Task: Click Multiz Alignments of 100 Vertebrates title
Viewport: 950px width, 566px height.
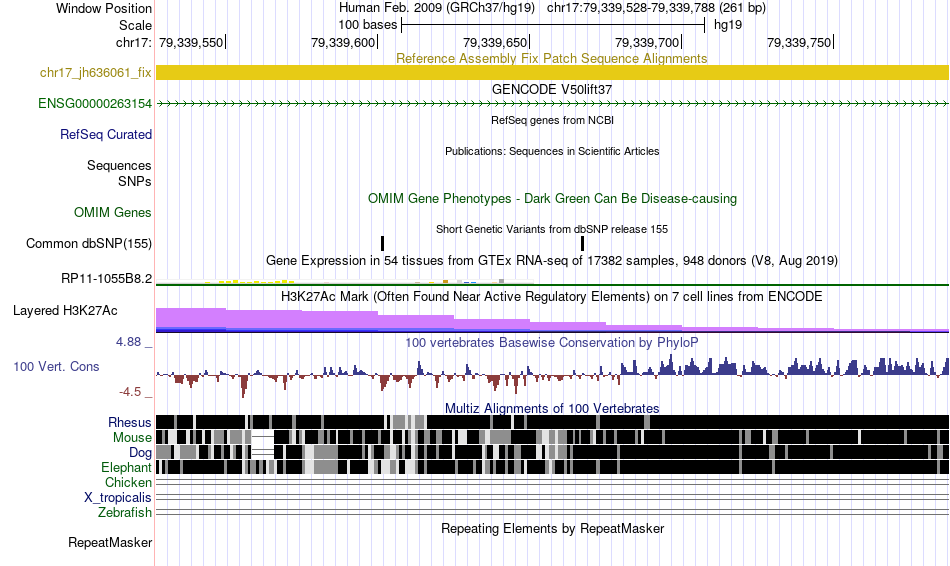Action: coord(552,408)
